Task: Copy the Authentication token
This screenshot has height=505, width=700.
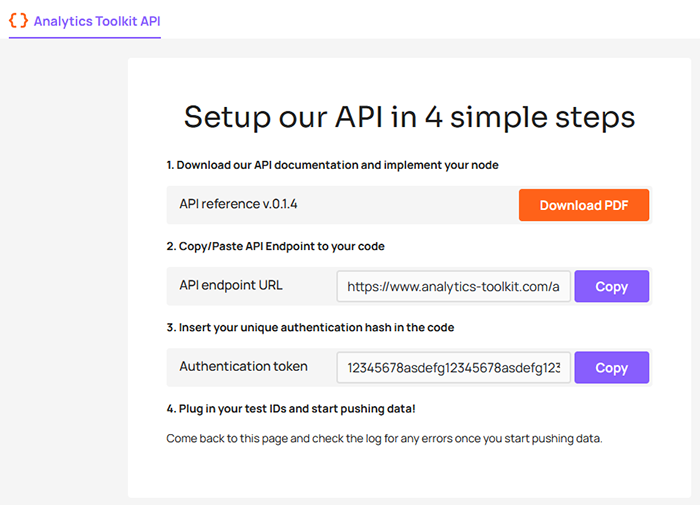Action: tap(611, 367)
